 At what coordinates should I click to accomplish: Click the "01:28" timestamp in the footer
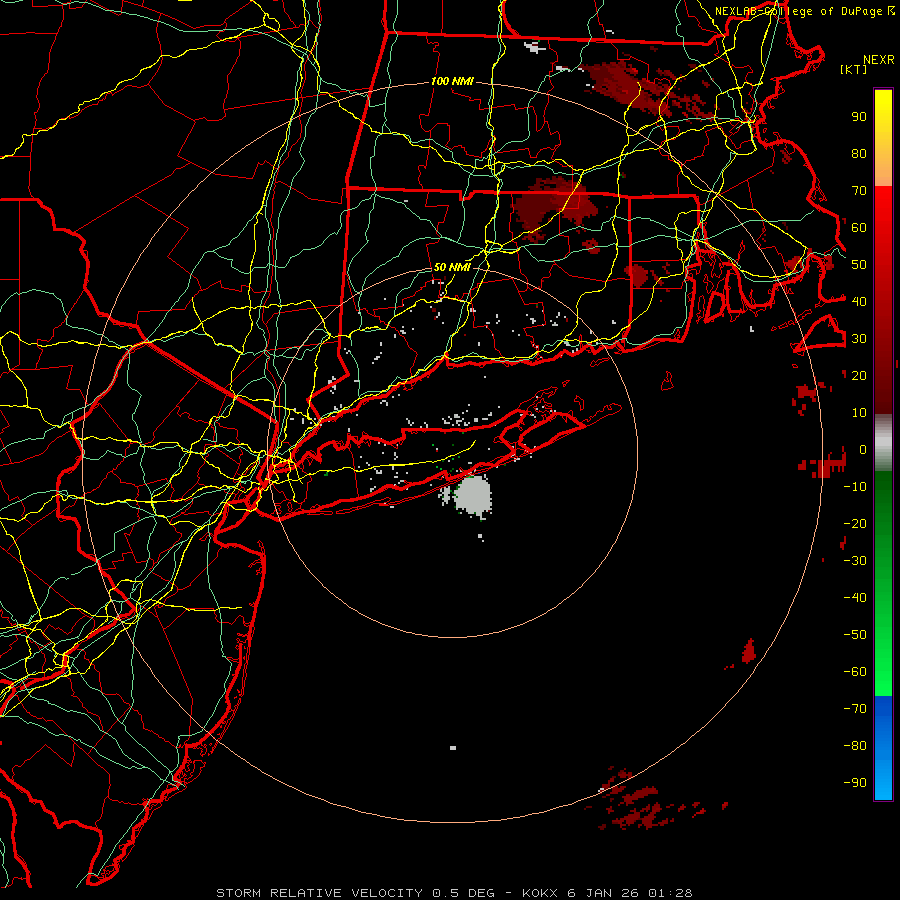670,893
